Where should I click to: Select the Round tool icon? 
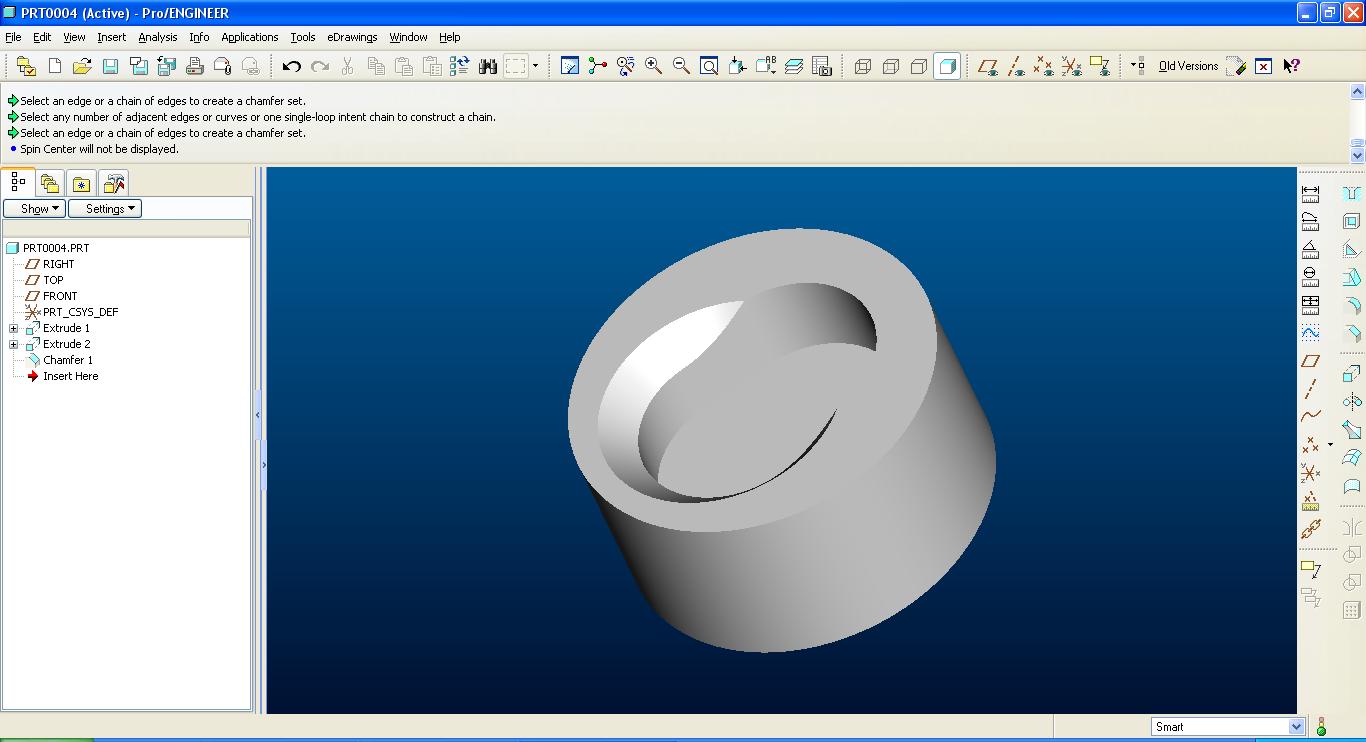pyautogui.click(x=1352, y=305)
